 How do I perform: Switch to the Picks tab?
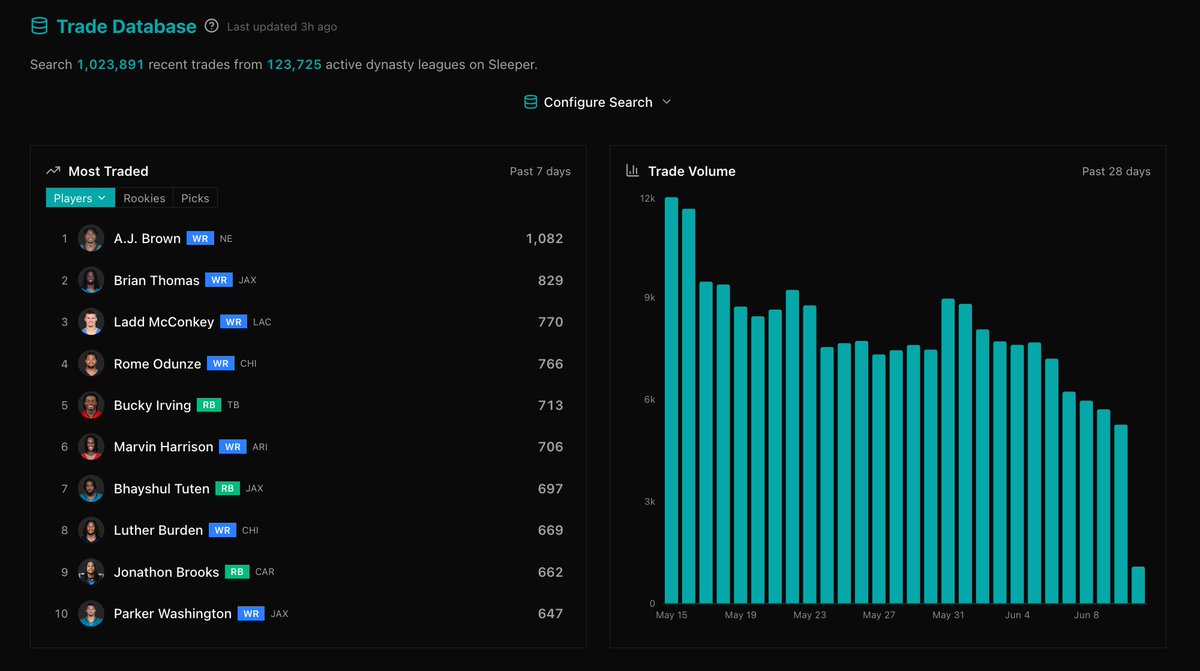pyautogui.click(x=195, y=198)
